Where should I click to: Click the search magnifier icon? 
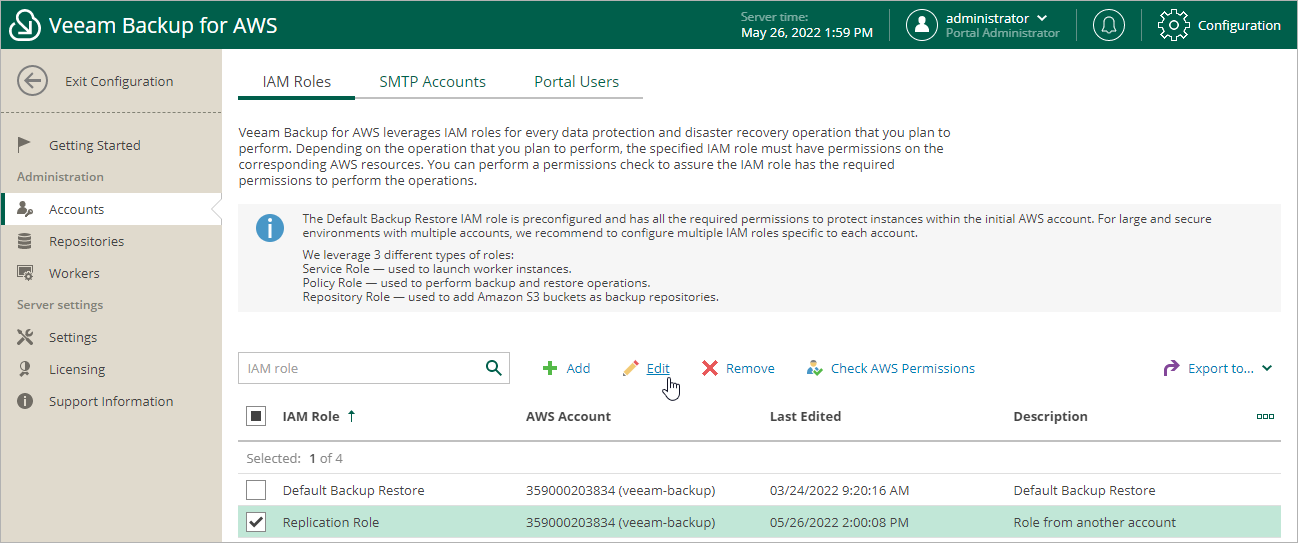[493, 368]
